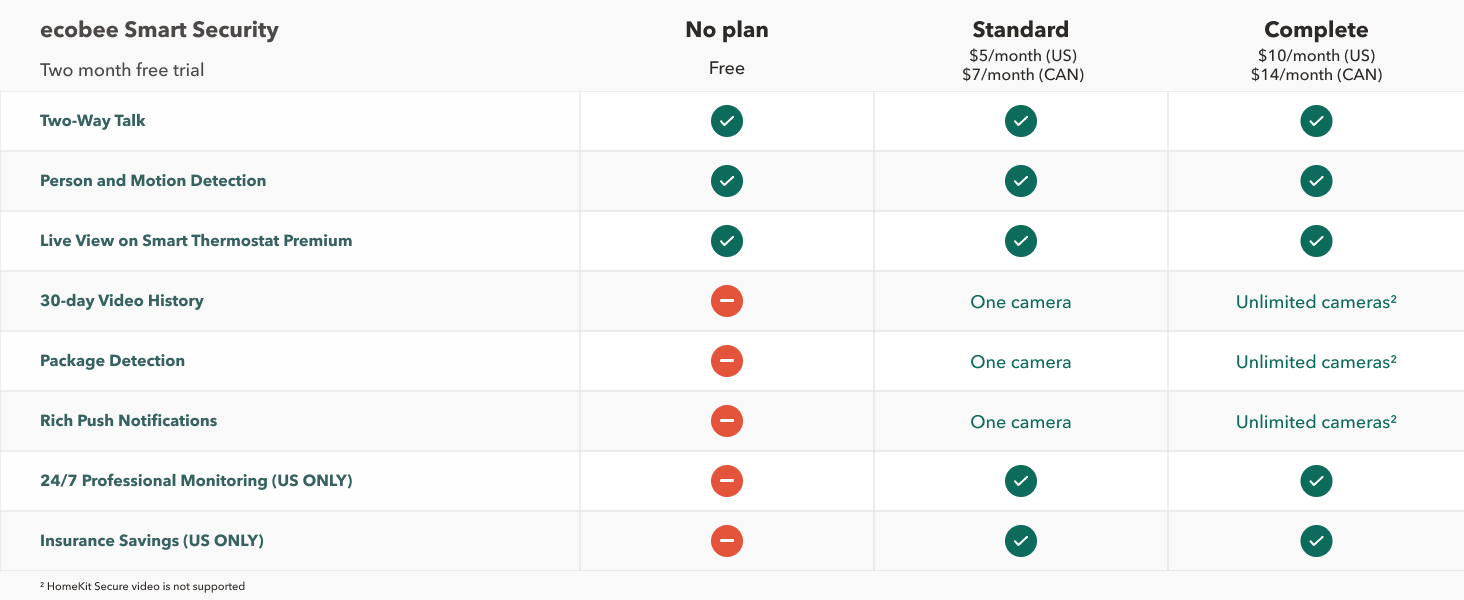Click the red minus icon for Package Detection
The image size is (1464, 600).
(x=727, y=361)
